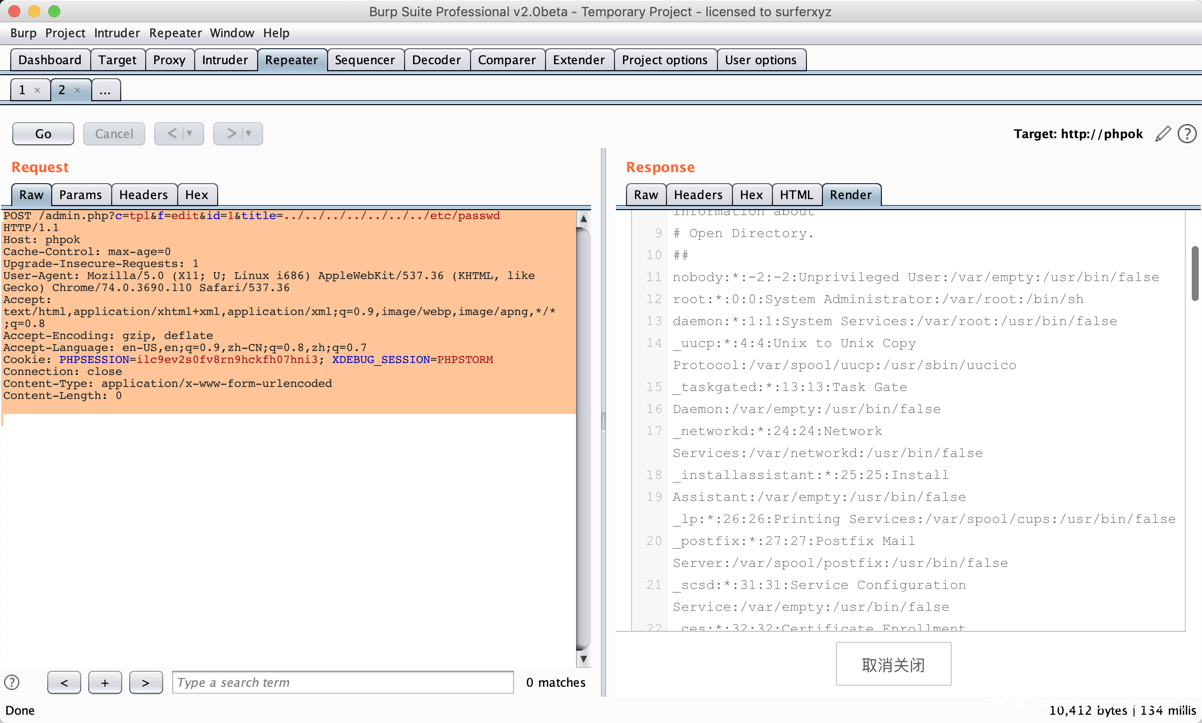Go forward in request history

coord(230,134)
